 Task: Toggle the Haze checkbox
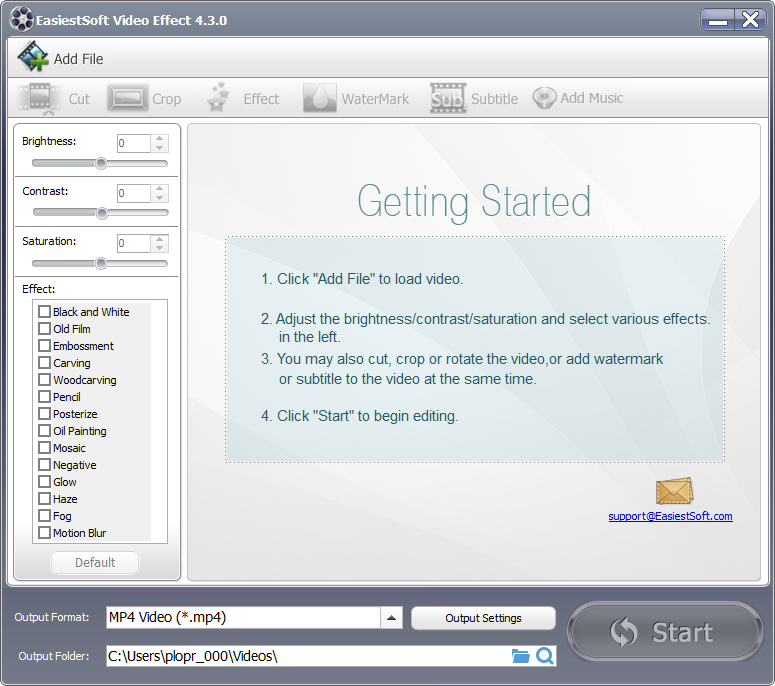coord(44,499)
